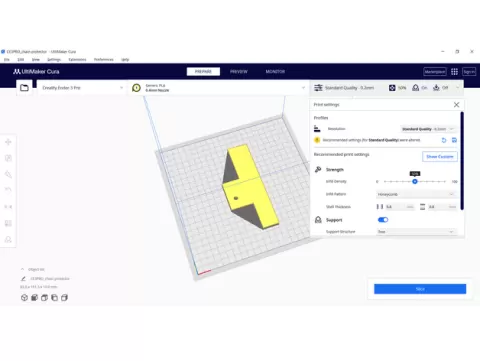Select the Scale tool in left toolbar
The height and width of the screenshot is (361, 480).
coord(8,158)
